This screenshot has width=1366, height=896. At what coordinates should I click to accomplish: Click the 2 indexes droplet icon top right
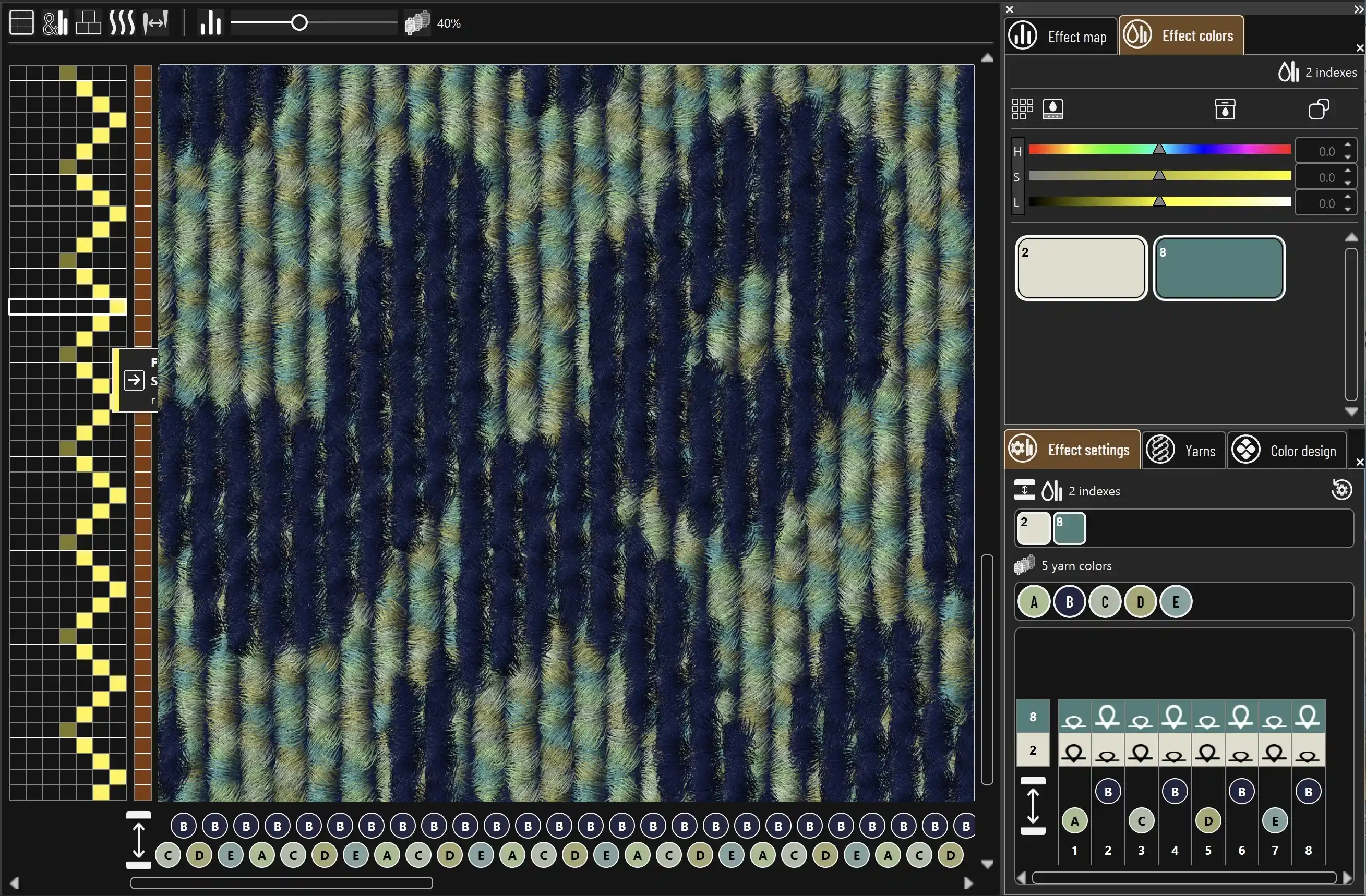pos(1289,71)
